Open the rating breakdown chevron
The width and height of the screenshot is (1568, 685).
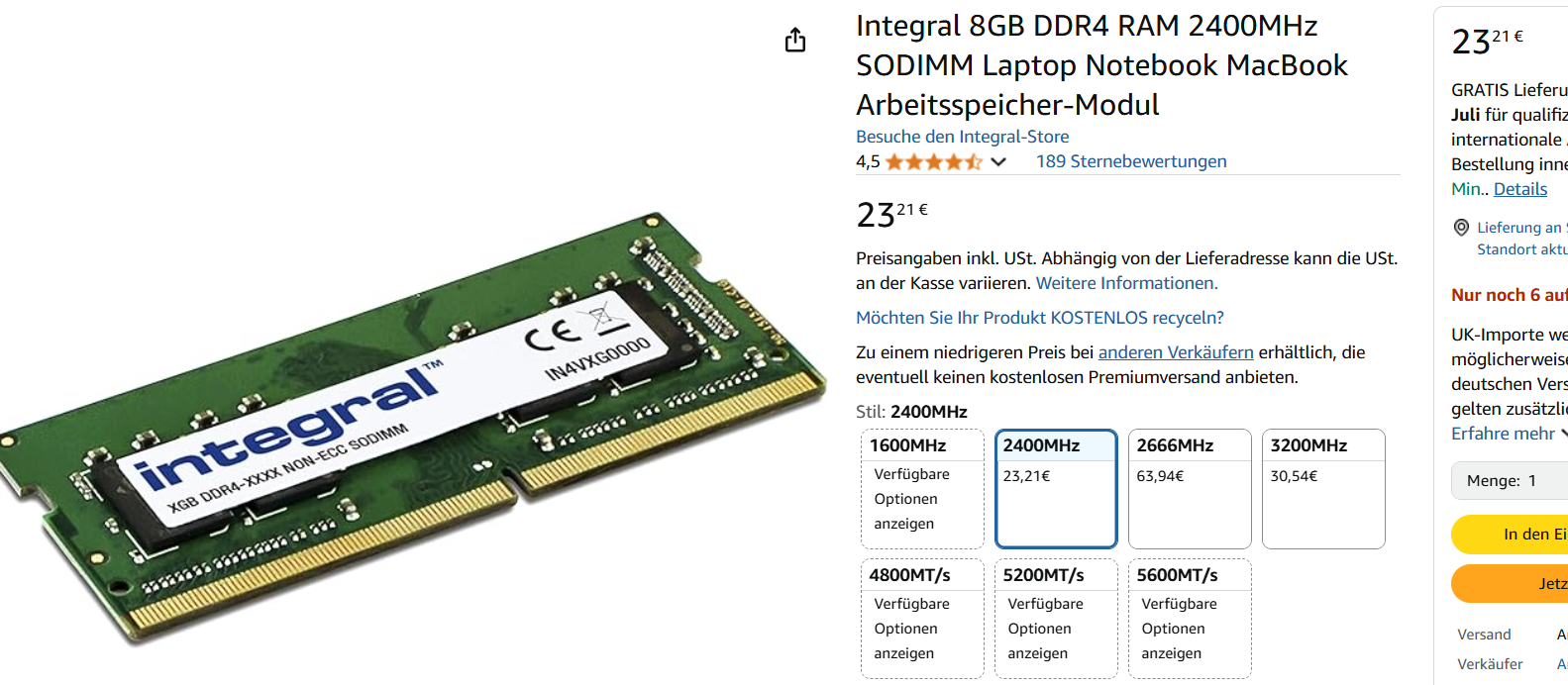click(998, 161)
